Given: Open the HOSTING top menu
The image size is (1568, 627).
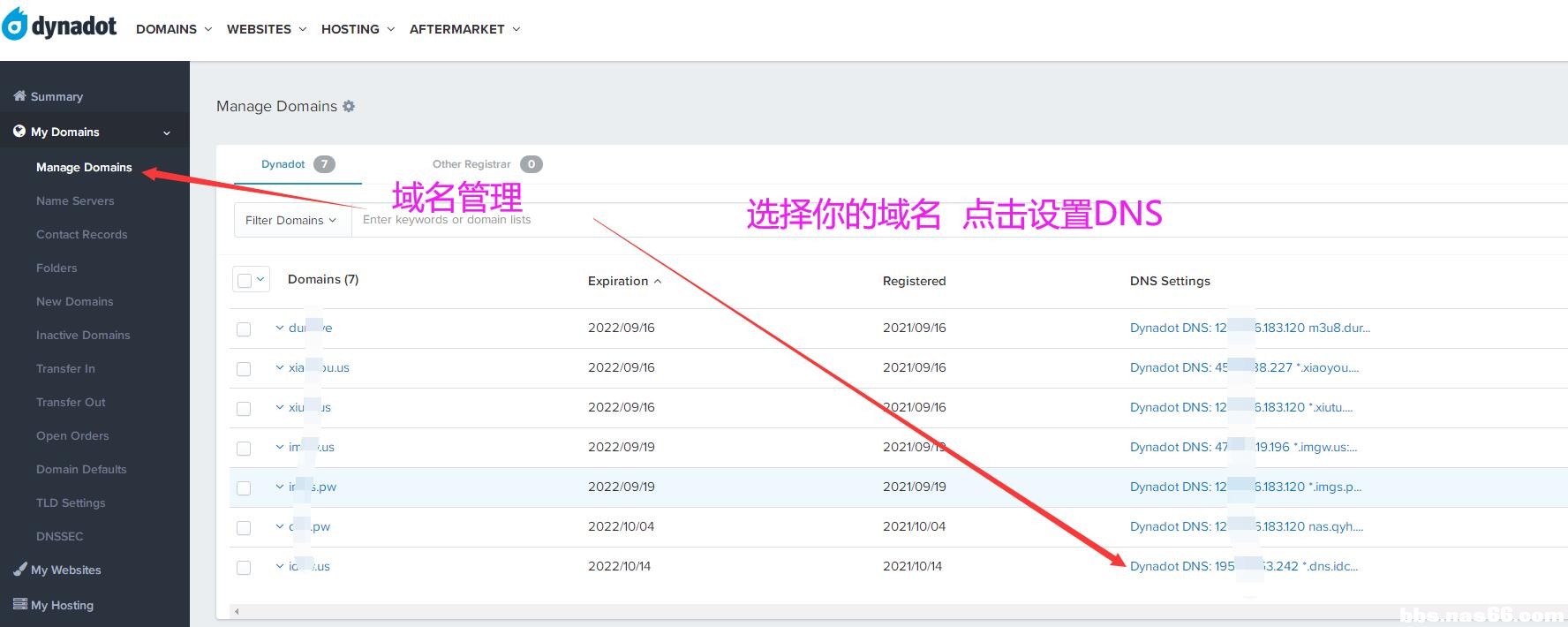Looking at the screenshot, I should coord(358,29).
